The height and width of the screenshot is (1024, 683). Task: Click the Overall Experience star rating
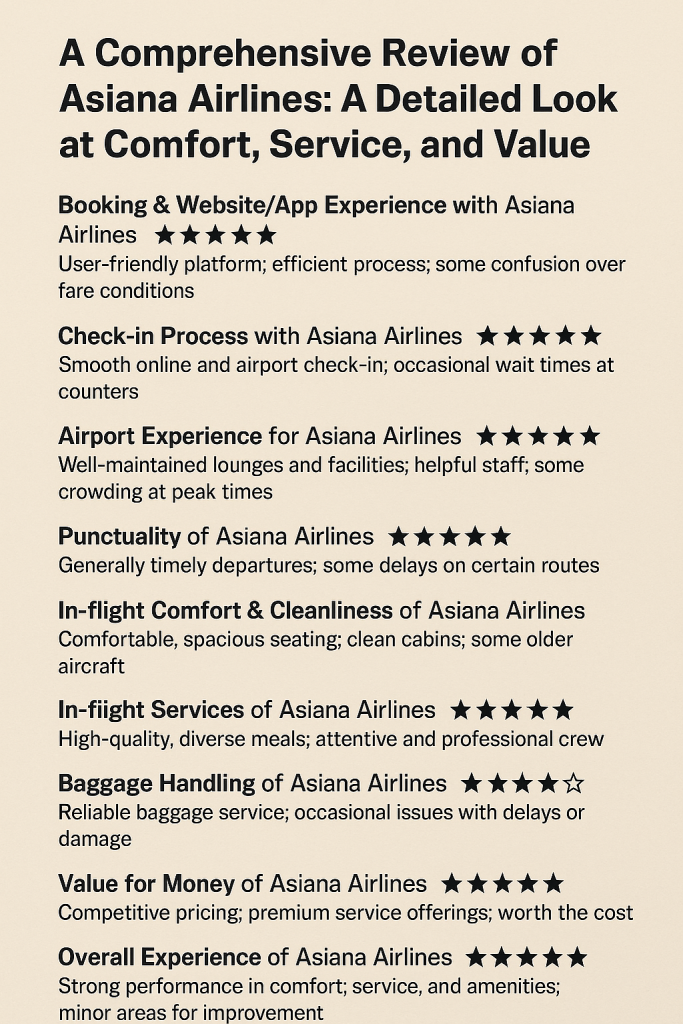526,957
